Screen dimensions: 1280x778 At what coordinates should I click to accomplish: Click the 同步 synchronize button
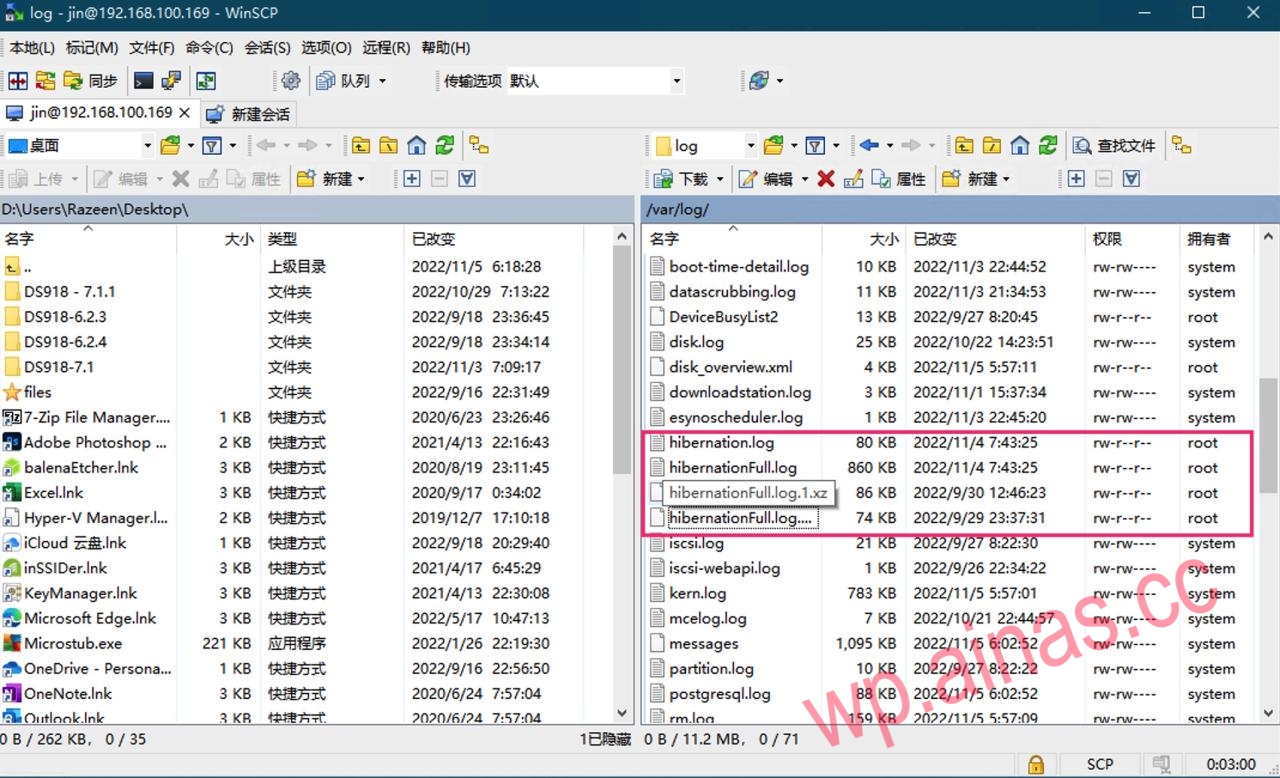pos(90,81)
